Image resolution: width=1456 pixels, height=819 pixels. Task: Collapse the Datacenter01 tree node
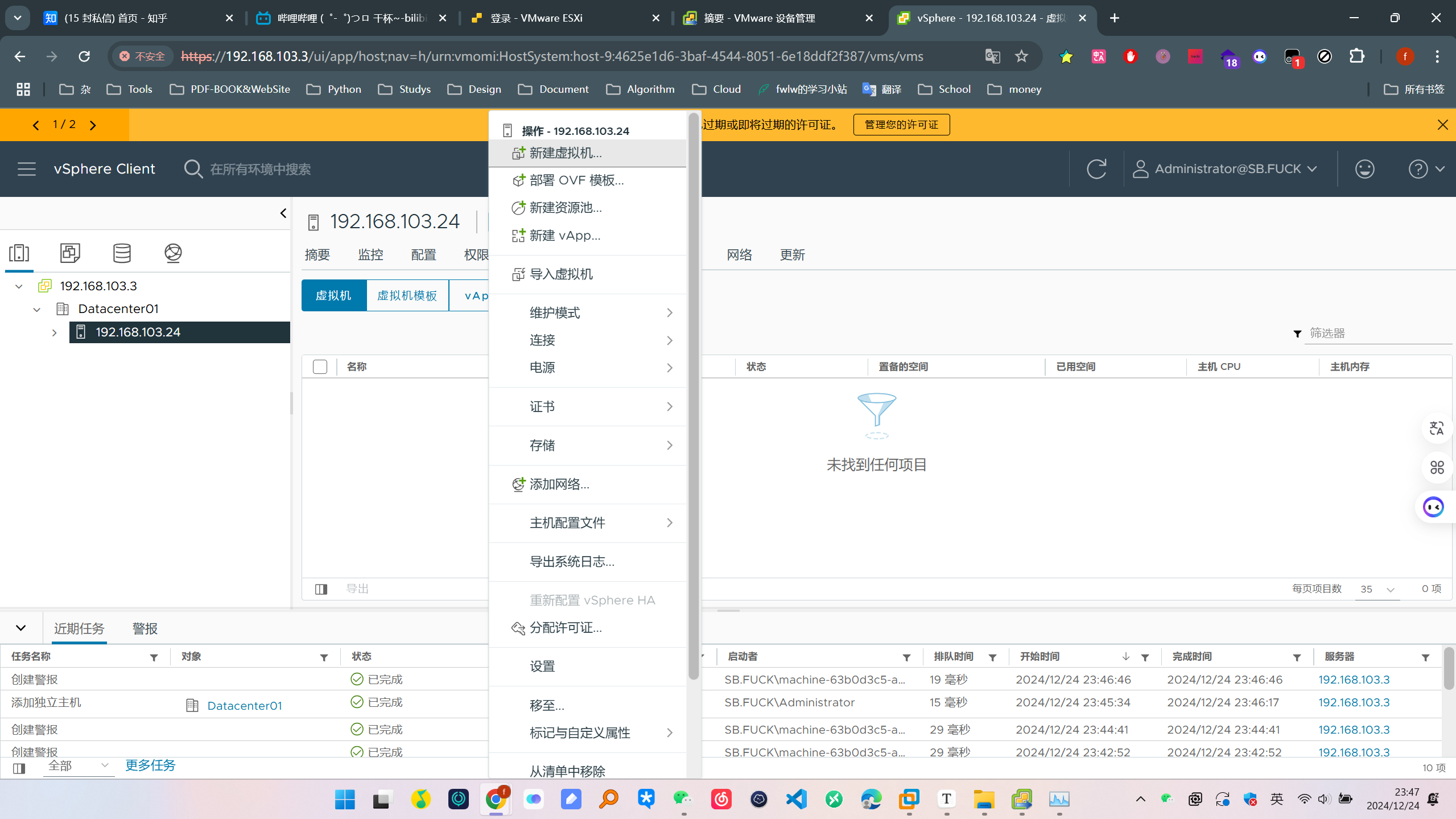tap(37, 310)
